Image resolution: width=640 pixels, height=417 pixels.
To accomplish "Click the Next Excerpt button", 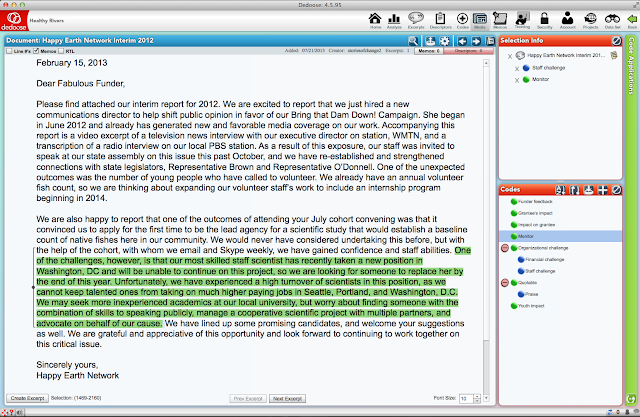I will click(287, 399).
